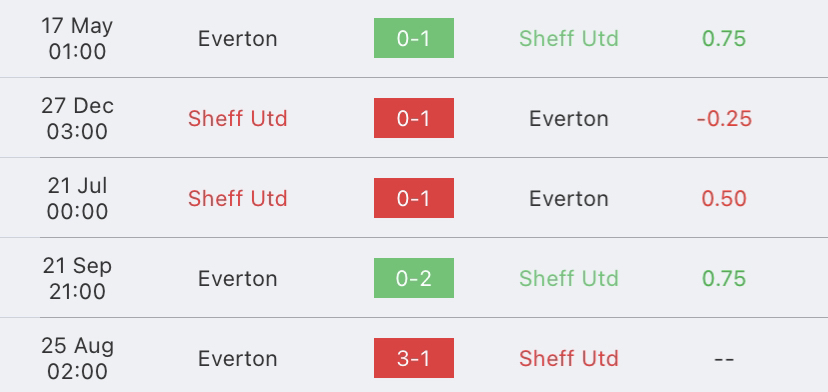Select Everton in the 21 Sep match
The height and width of the screenshot is (392, 828).
(238, 278)
